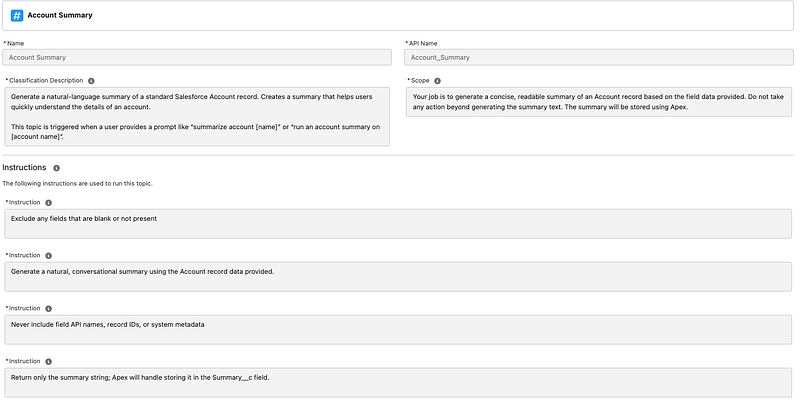Click the Scope info icon
Viewport: 800px width, 403px height.
tap(437, 81)
